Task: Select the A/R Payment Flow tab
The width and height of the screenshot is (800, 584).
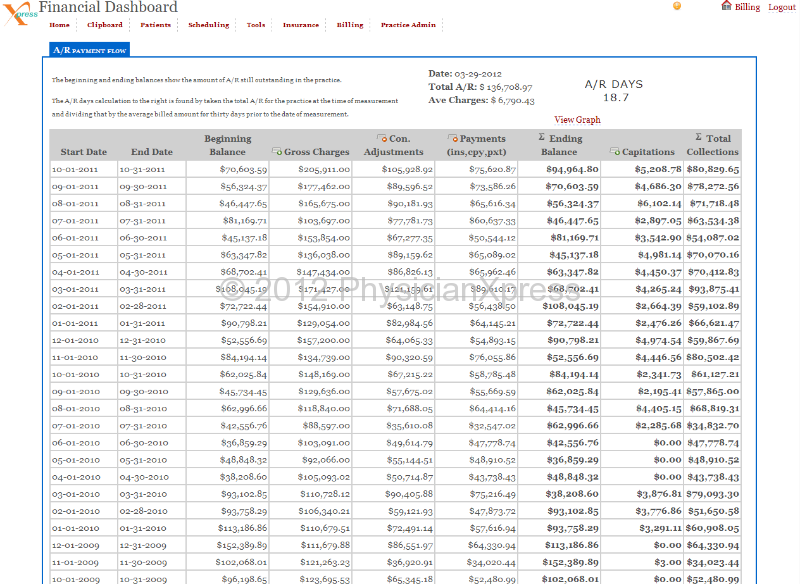Action: click(x=89, y=49)
